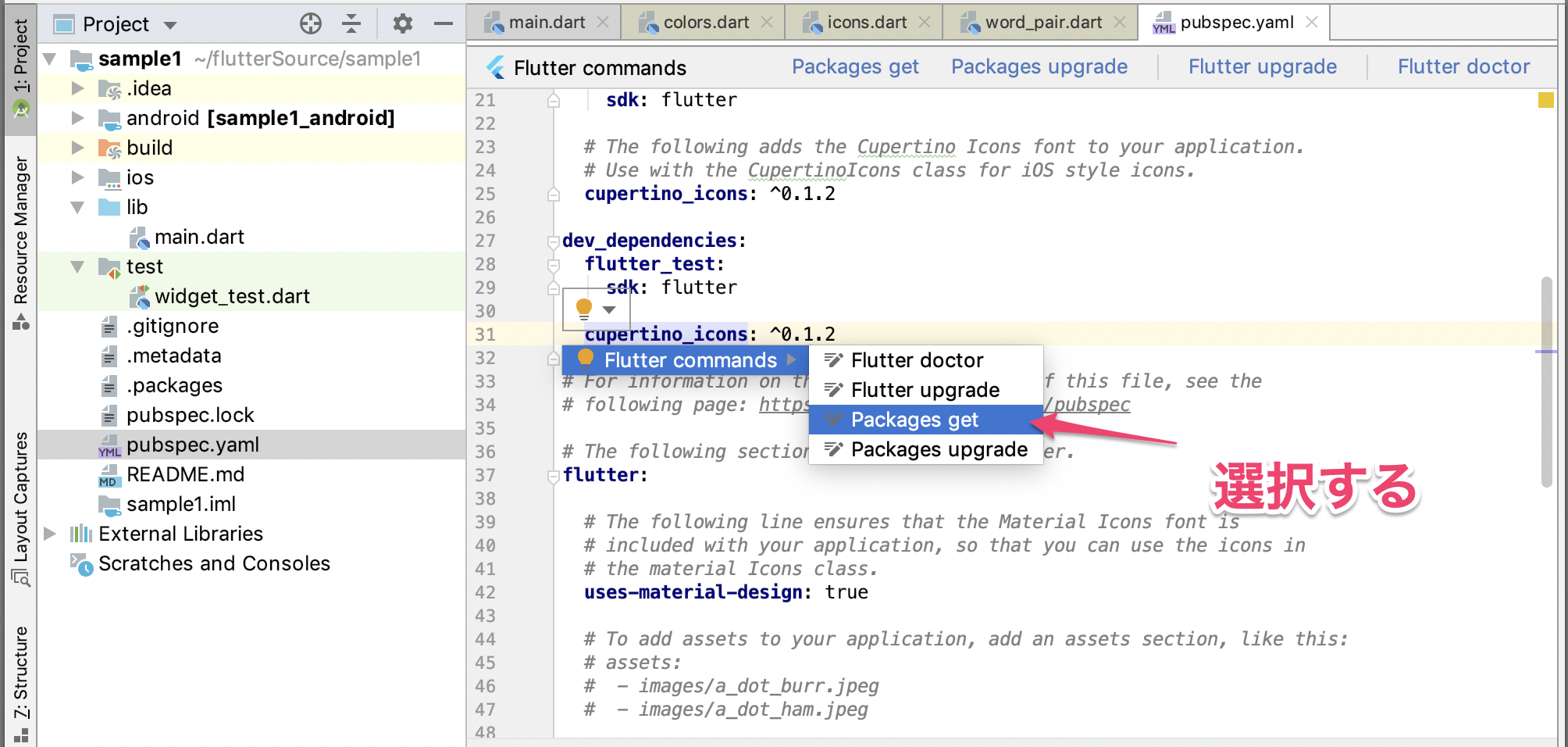Click Flutter doctor link in top bar
Screen dimensions: 1568x747
pos(1463,67)
